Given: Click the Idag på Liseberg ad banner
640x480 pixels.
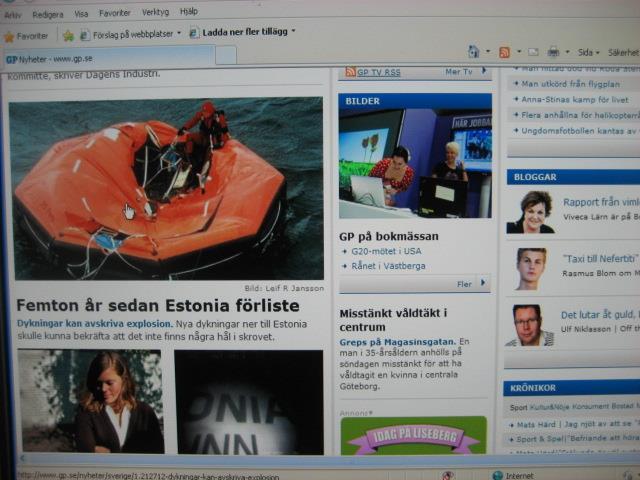Looking at the screenshot, I should pos(413,436).
